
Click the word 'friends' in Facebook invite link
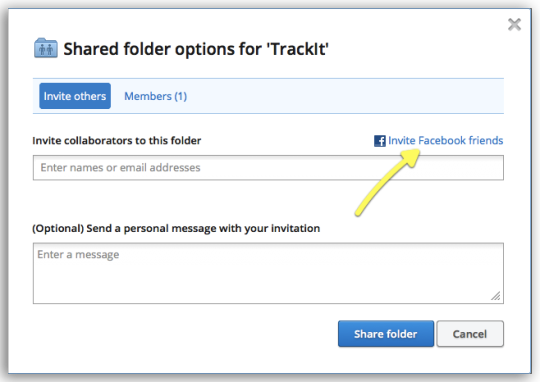[486, 141]
